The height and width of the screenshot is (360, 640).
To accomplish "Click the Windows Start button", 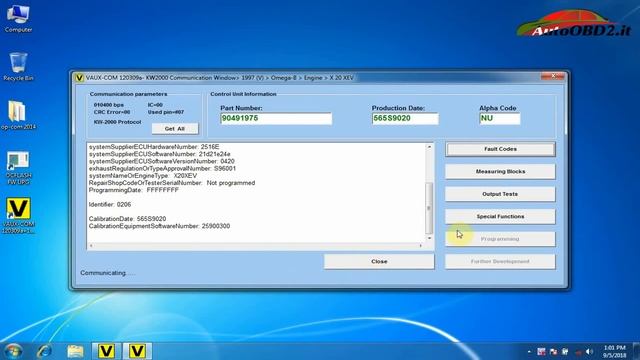I will pyautogui.click(x=13, y=351).
